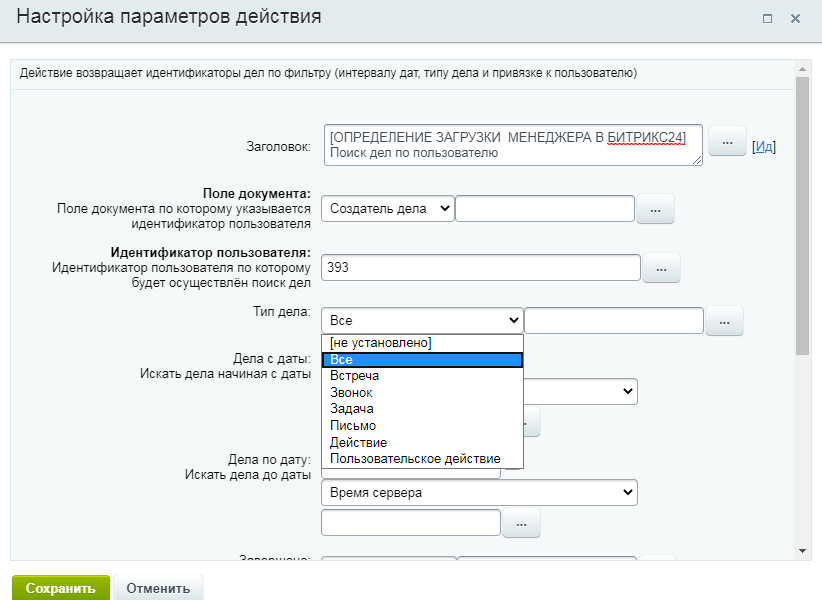Pick Пользовательское действие list option
The width and height of the screenshot is (822, 600).
[x=415, y=458]
